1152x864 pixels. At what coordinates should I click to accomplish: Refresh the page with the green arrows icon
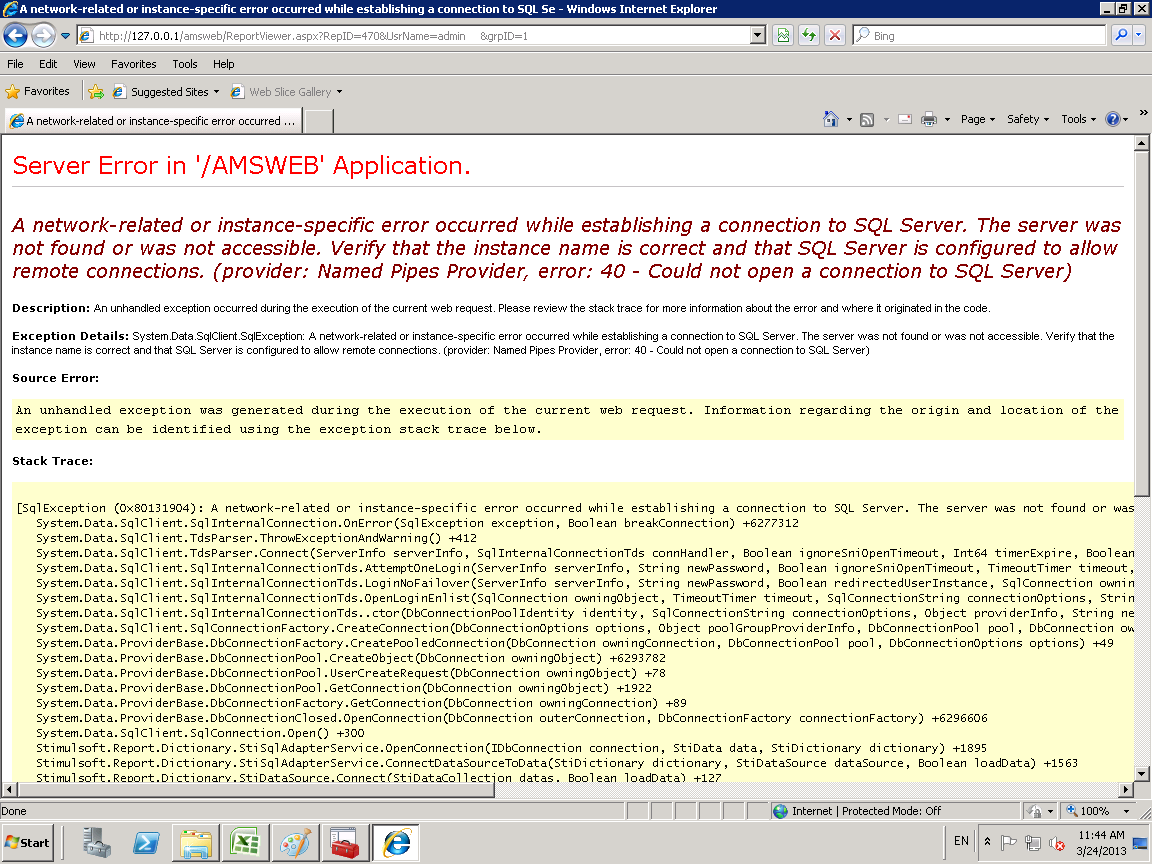pyautogui.click(x=809, y=35)
